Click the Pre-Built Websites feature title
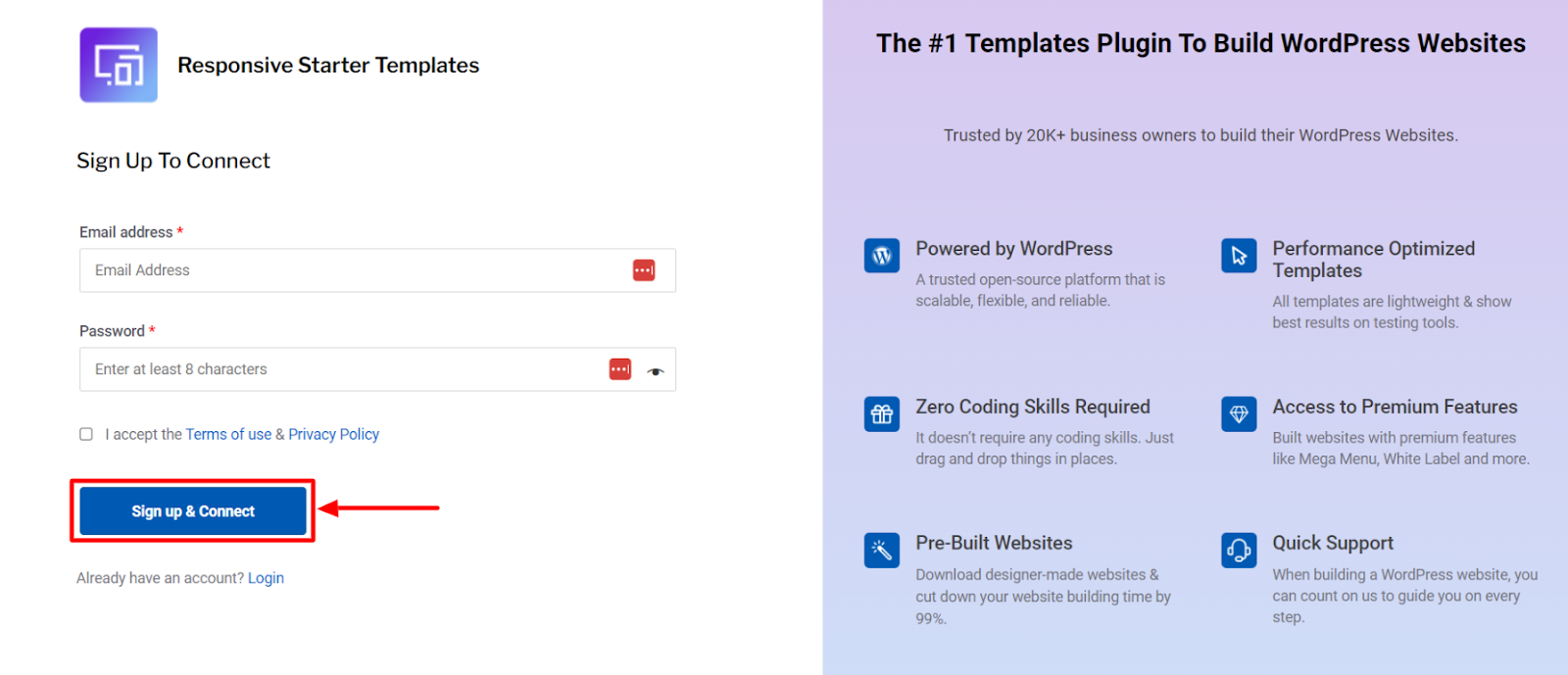The width and height of the screenshot is (1568, 675). pyautogui.click(x=994, y=543)
